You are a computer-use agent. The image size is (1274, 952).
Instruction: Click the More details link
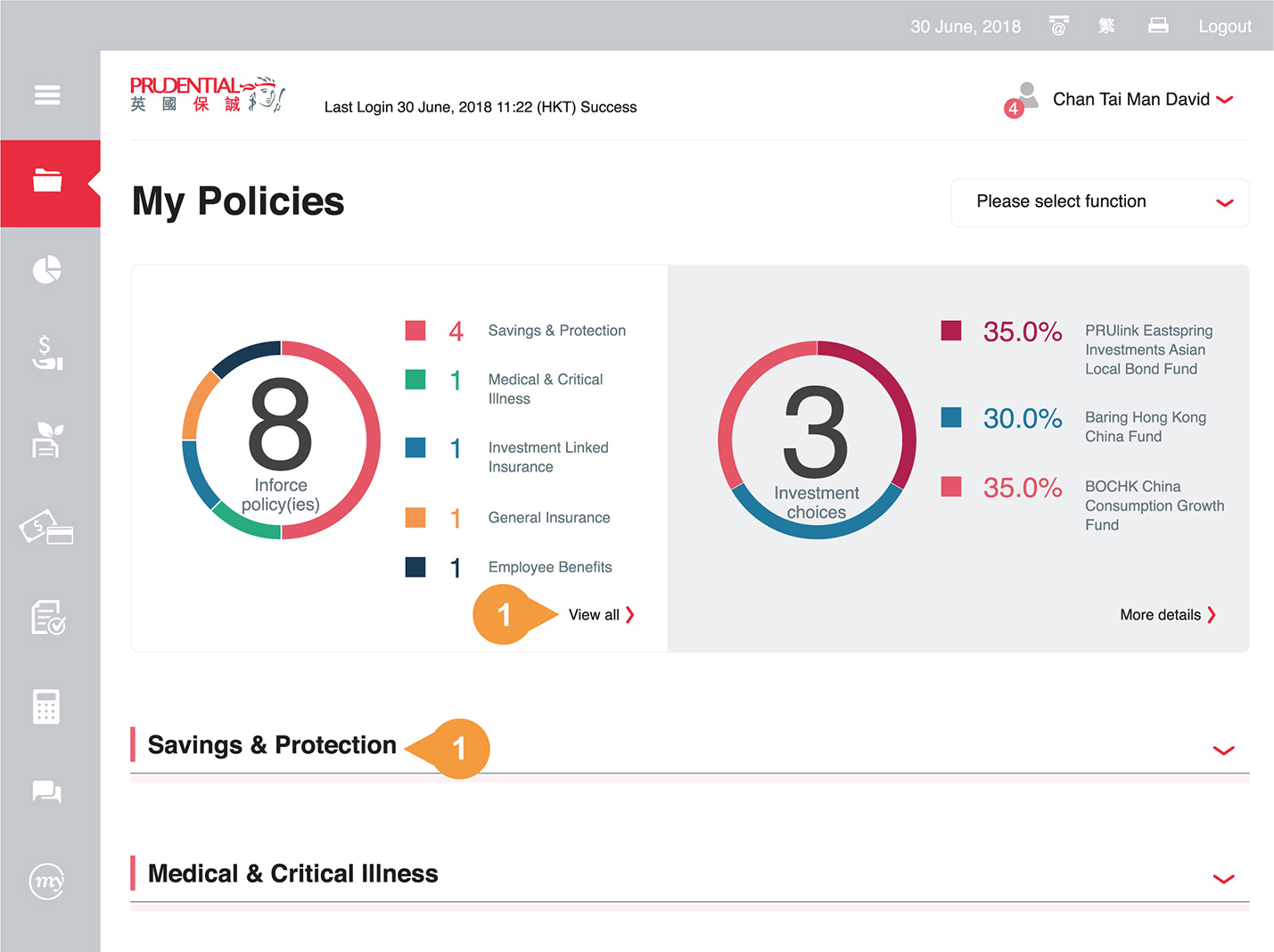click(1168, 615)
